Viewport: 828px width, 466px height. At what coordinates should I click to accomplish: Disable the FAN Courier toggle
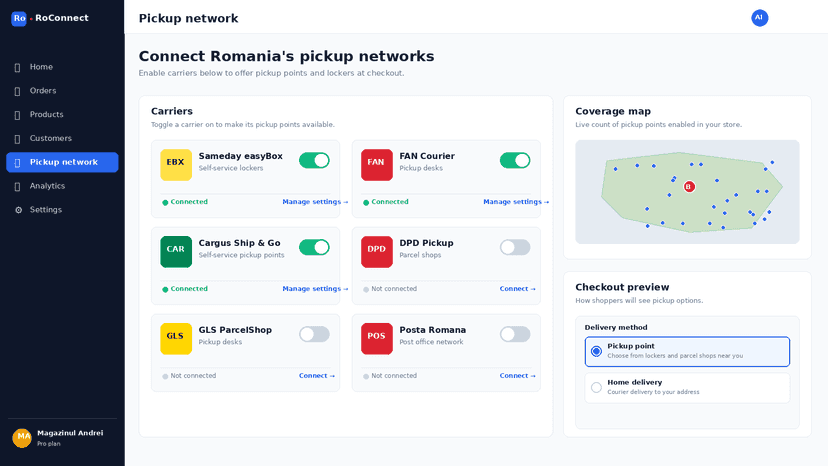515,160
